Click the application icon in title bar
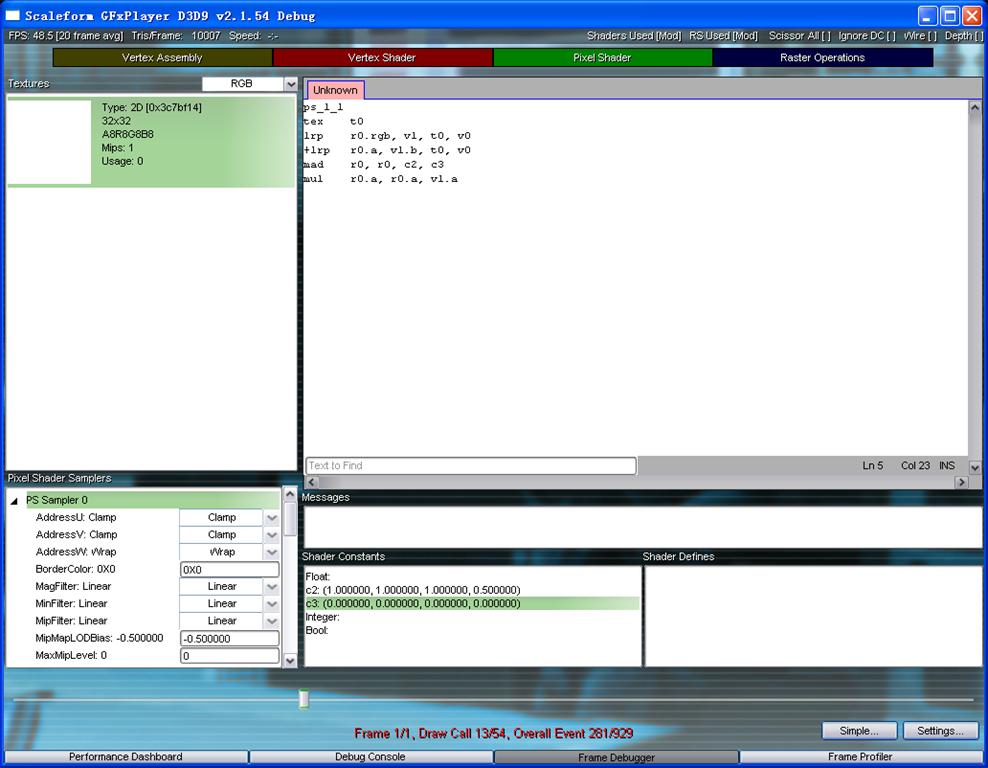Image resolution: width=988 pixels, height=768 pixels. (x=13, y=16)
